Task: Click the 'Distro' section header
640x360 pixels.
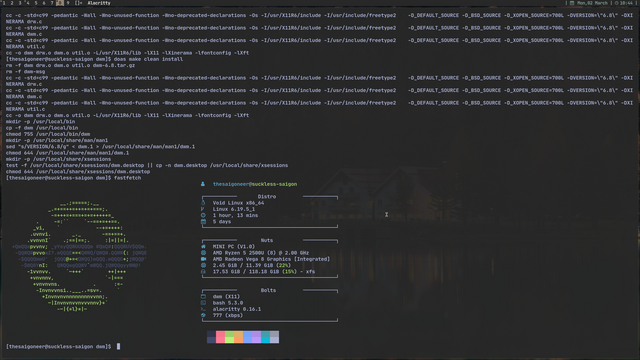Action: click(267, 197)
